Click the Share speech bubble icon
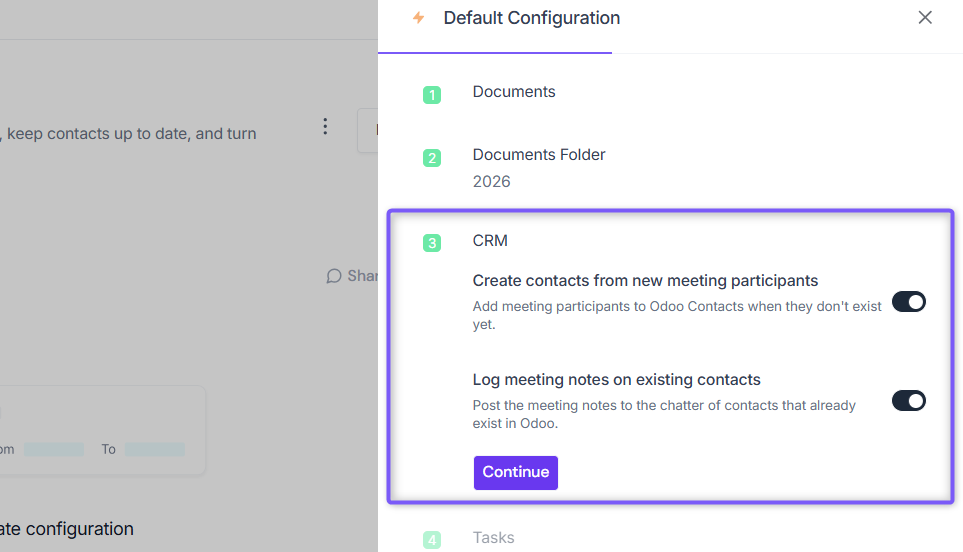963x552 pixels. pyautogui.click(x=333, y=276)
